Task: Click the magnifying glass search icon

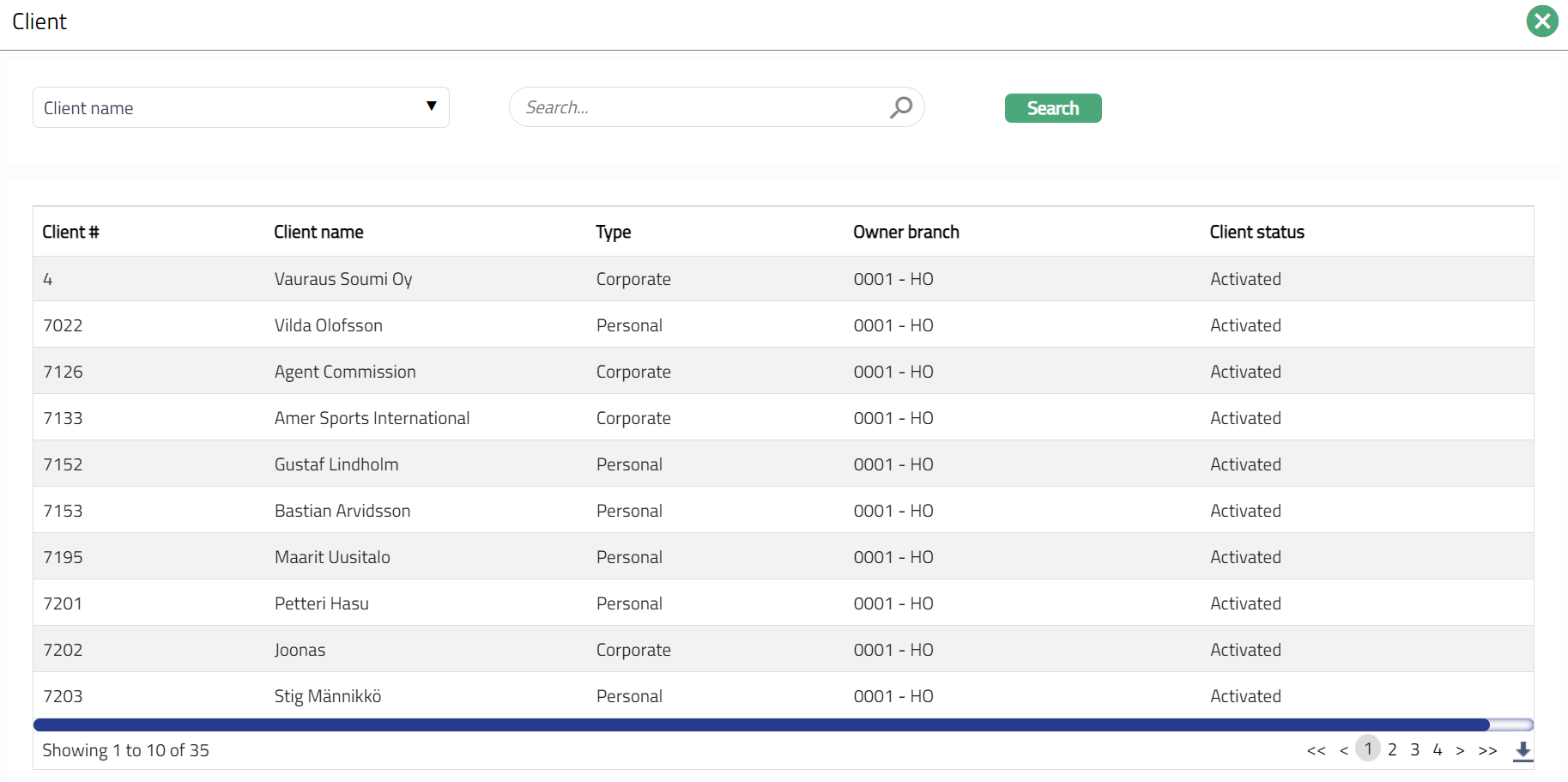Action: [x=900, y=107]
